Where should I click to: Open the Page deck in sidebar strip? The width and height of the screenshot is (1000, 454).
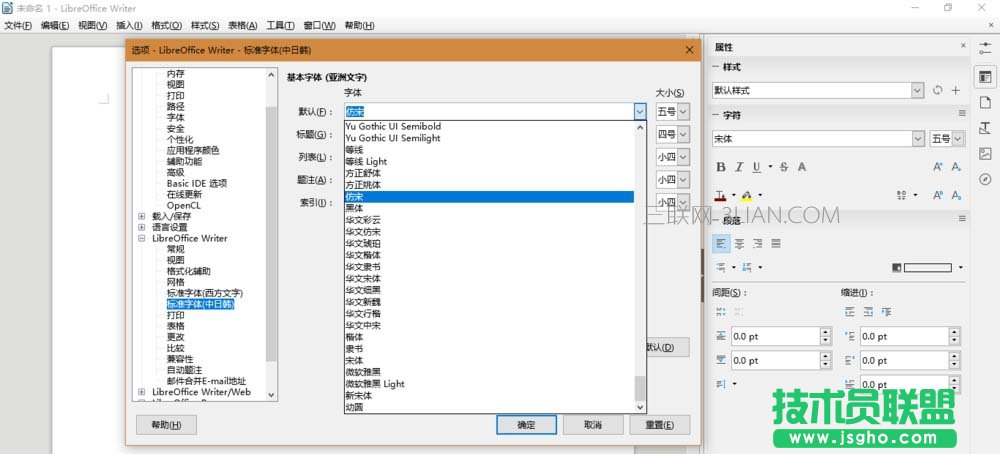tap(985, 102)
